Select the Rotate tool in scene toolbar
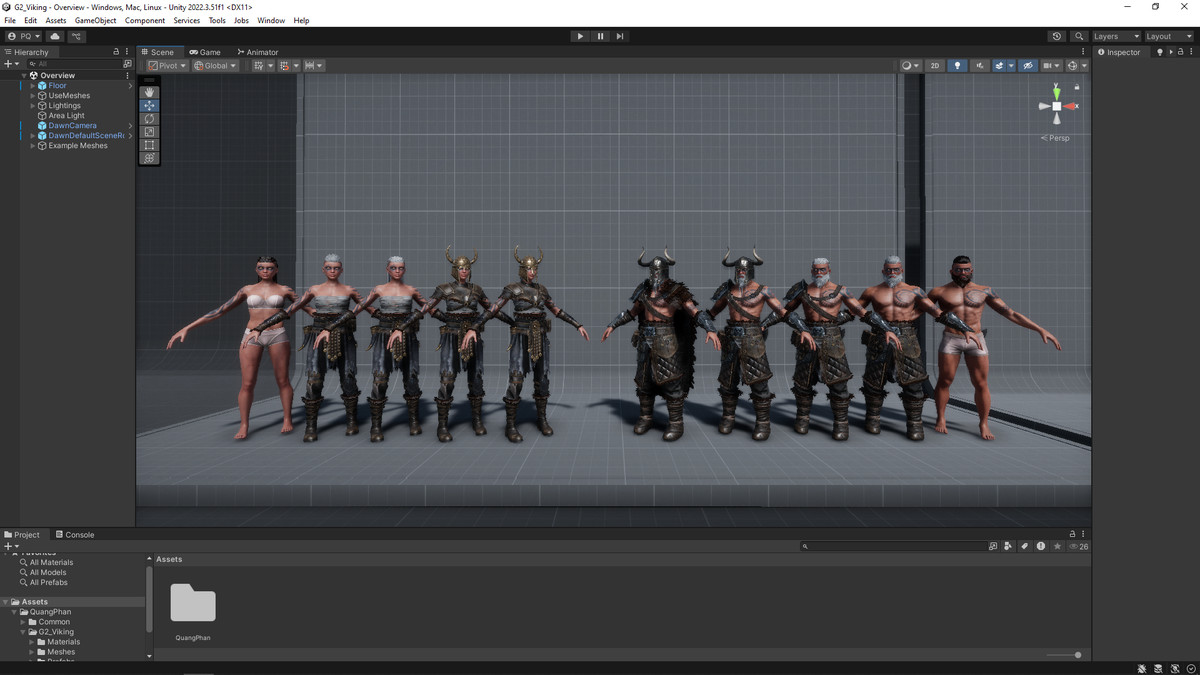This screenshot has width=1200, height=675. click(149, 119)
